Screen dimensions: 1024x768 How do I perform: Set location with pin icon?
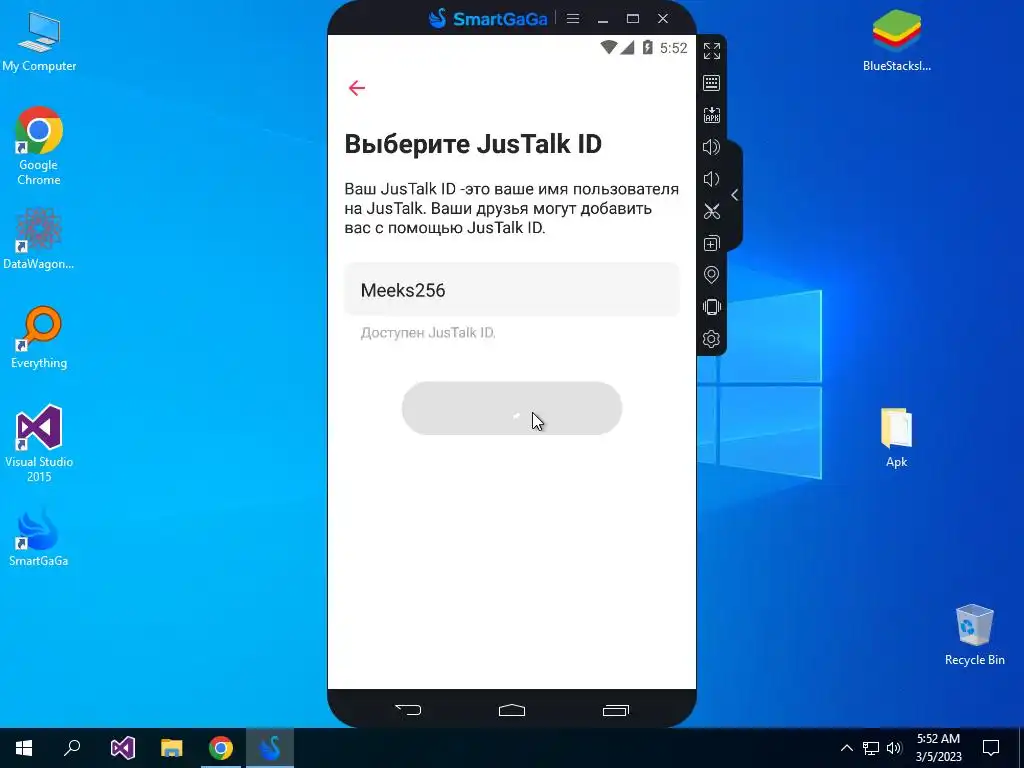click(711, 275)
